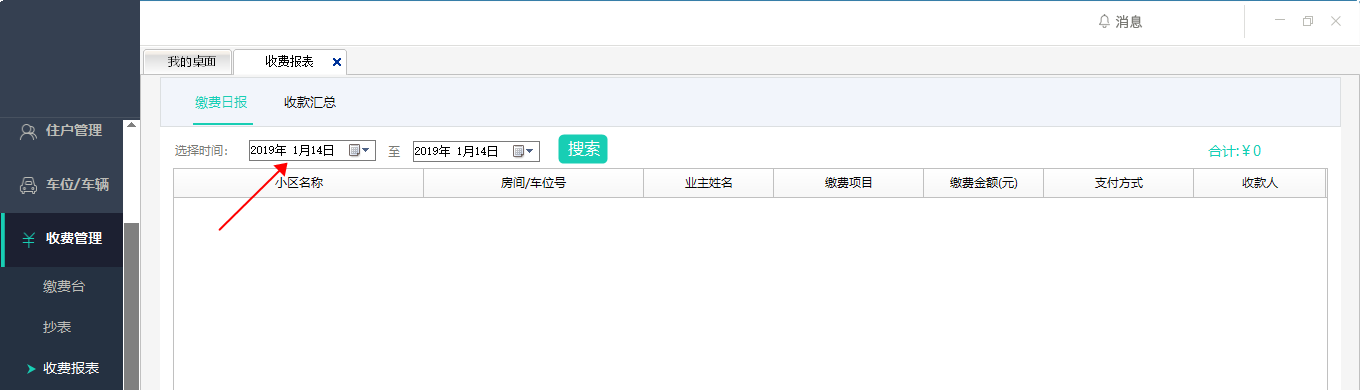
Task: Click the 收费管理 yen icon
Action: [28, 239]
